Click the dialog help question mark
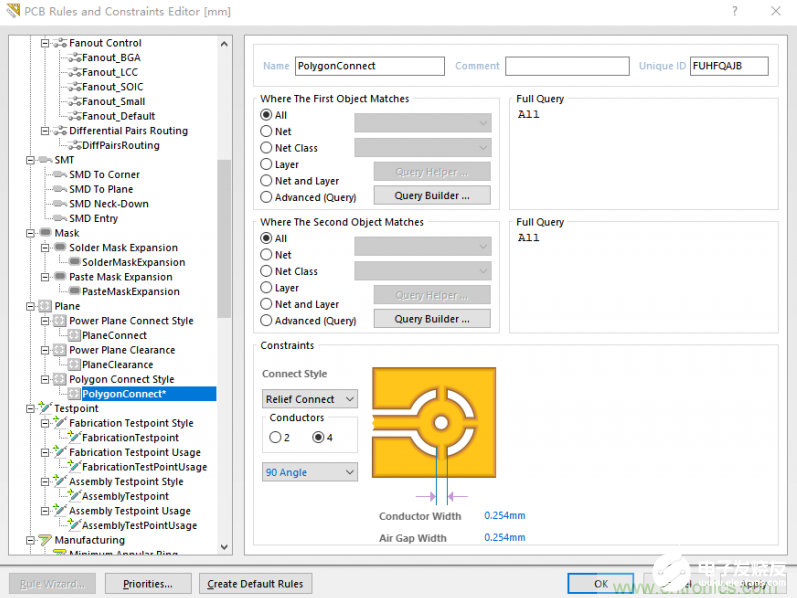 tap(734, 11)
